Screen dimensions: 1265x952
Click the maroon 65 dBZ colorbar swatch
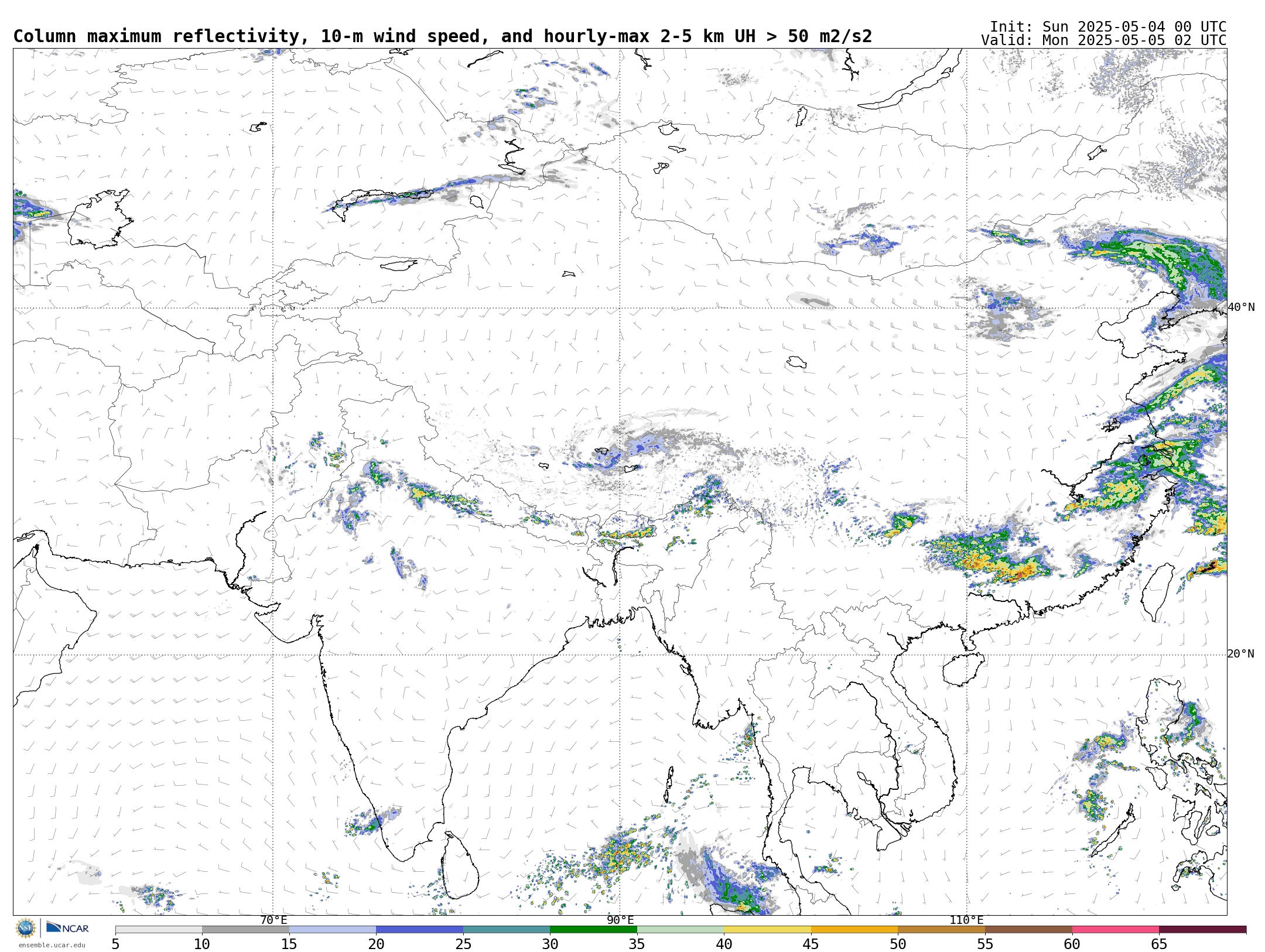1202,929
